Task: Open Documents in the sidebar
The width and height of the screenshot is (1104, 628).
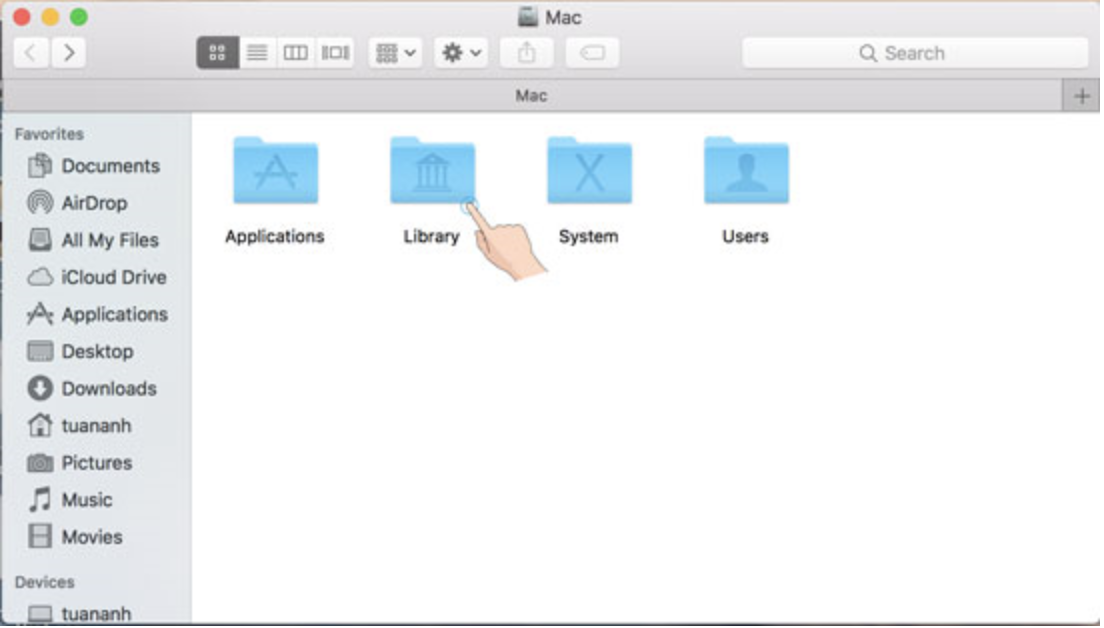Action: (x=96, y=166)
